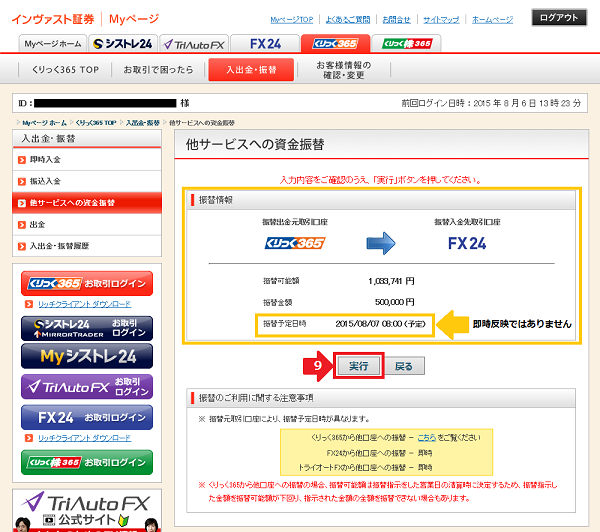Image resolution: width=600 pixels, height=532 pixels.
Task: Click the FX24 お取引ログイン blue button
Action: [x=87, y=417]
